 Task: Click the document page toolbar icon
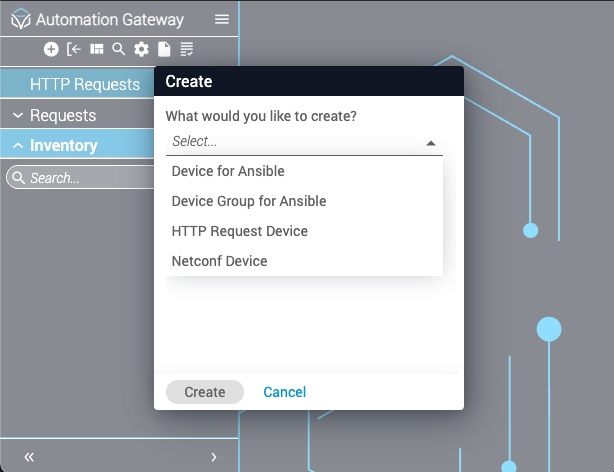tap(163, 49)
